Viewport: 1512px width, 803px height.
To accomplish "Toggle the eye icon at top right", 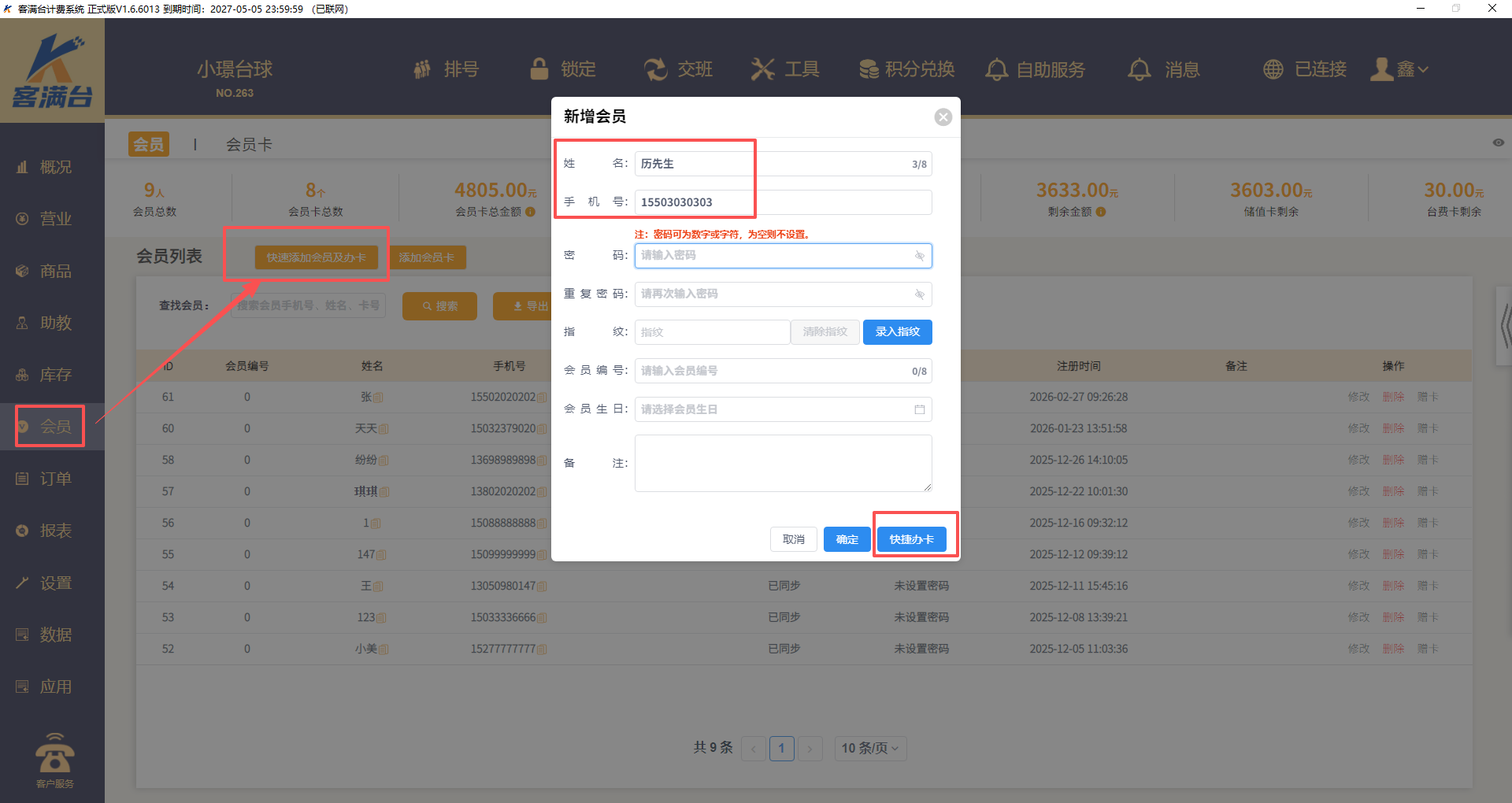I will click(x=1498, y=142).
